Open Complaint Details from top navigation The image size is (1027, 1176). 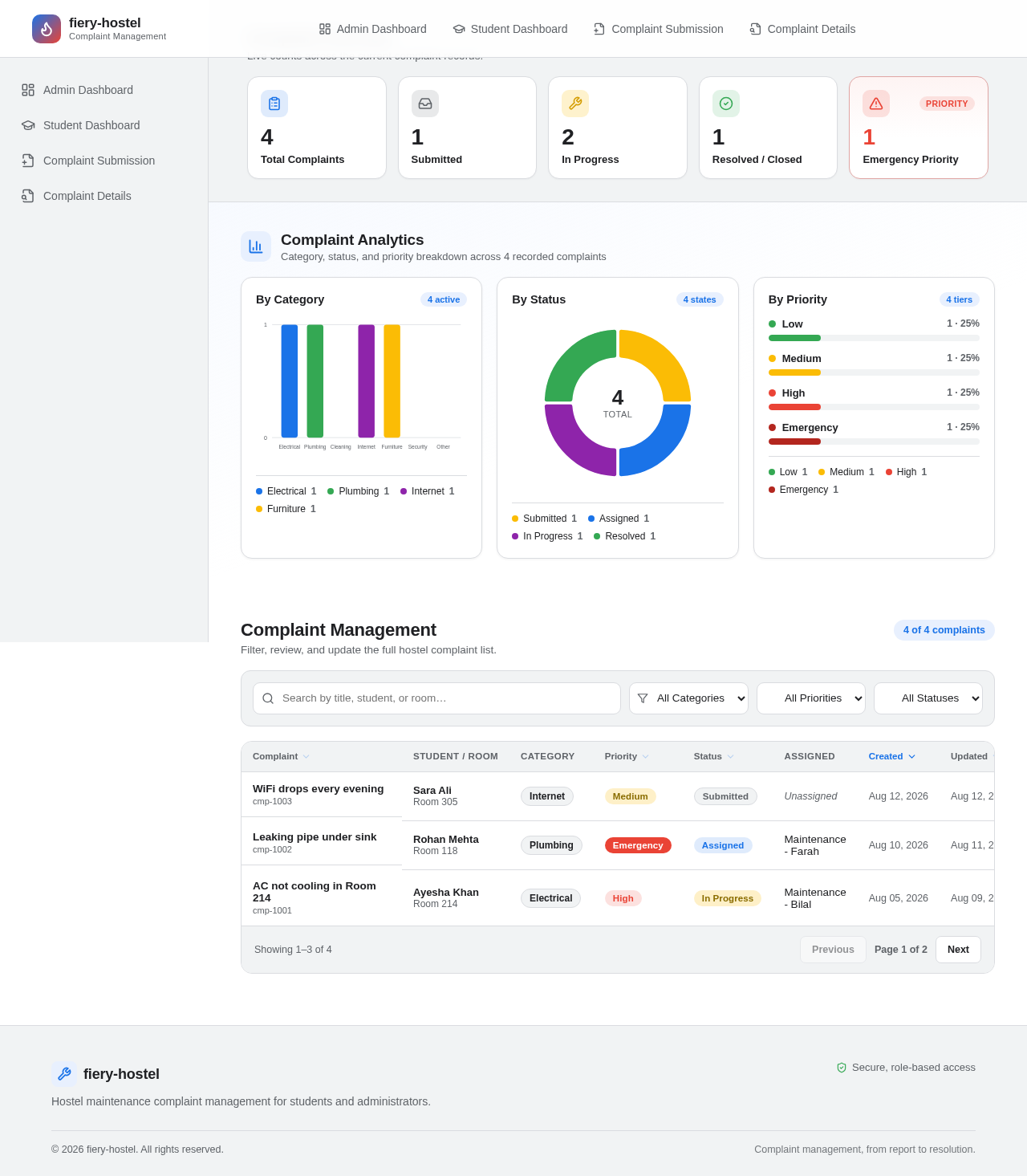pos(802,29)
